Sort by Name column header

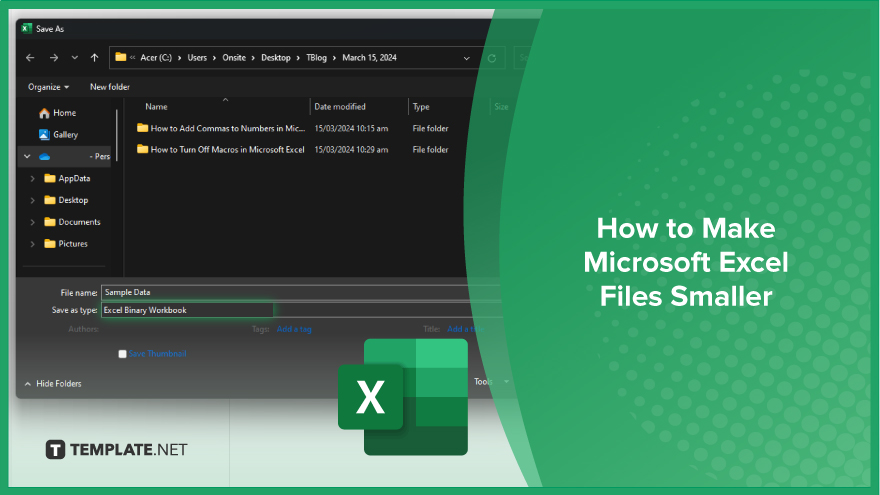pos(156,107)
